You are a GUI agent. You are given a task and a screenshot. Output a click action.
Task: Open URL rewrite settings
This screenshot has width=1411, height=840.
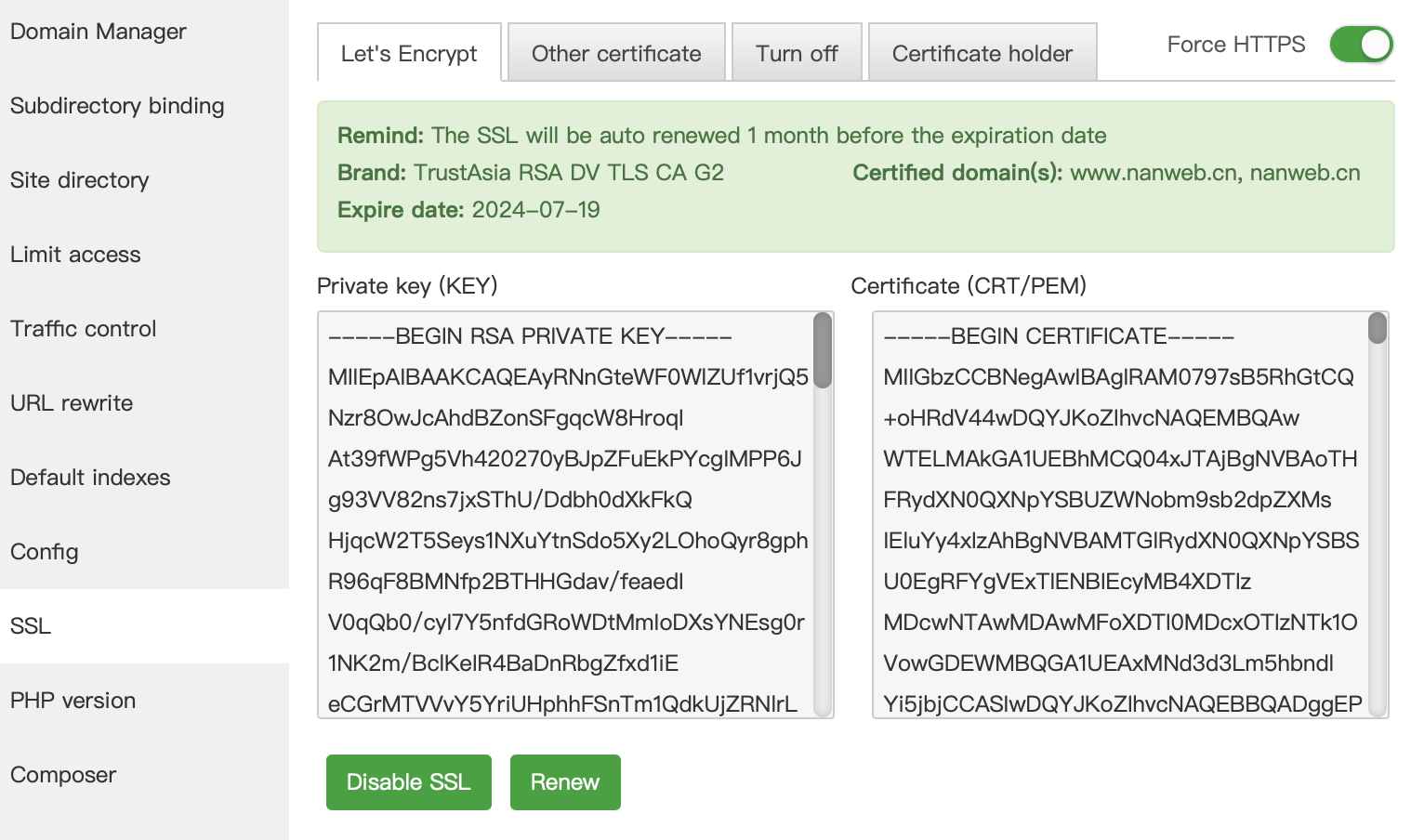click(72, 403)
